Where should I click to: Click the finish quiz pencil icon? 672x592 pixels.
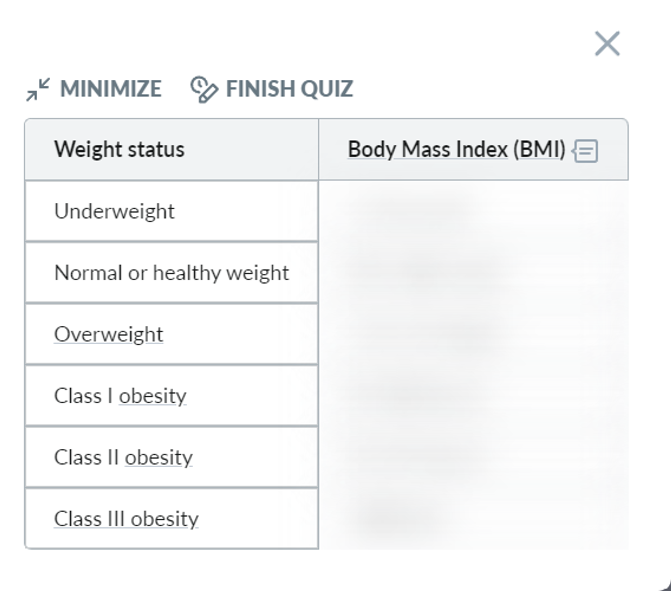tap(204, 90)
